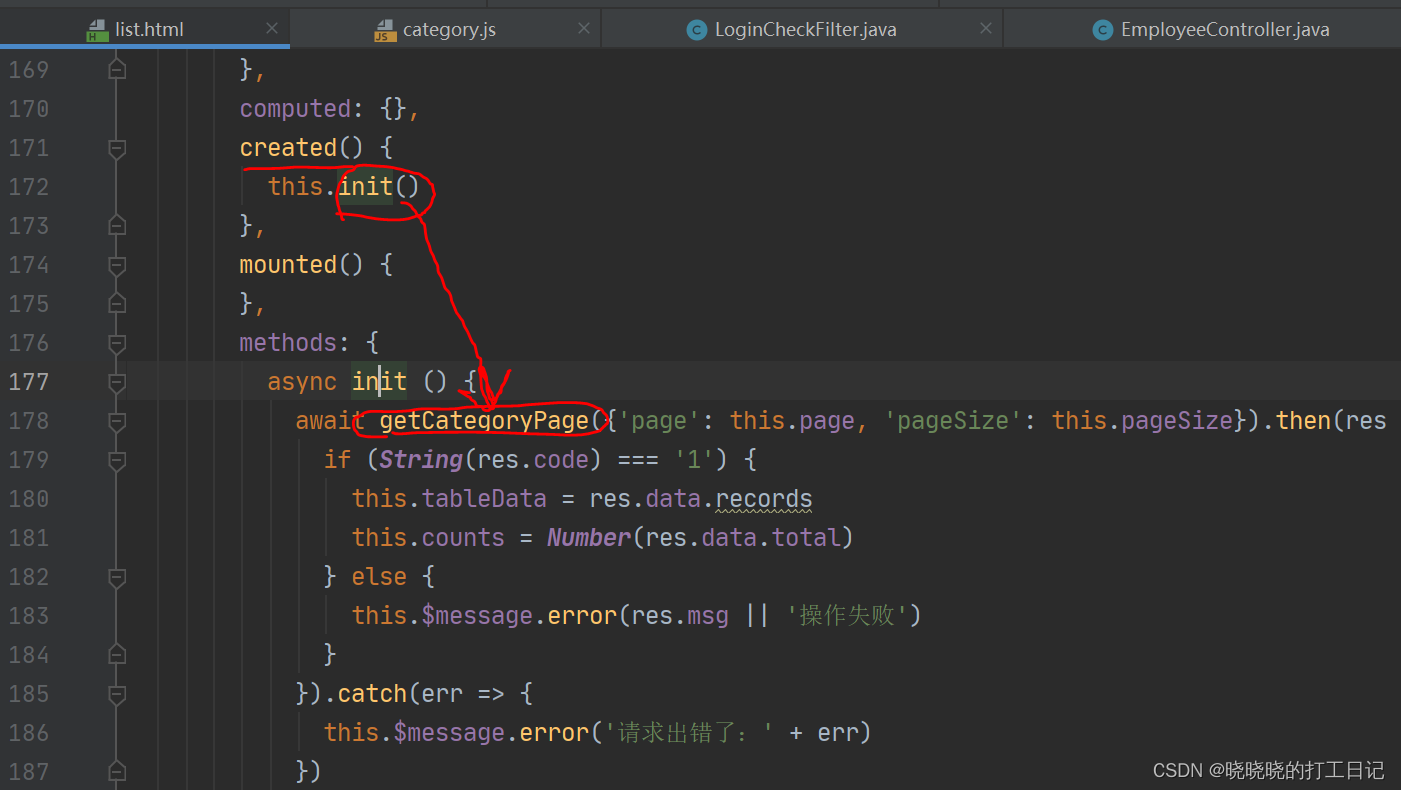
Task: Click line number 180 in the gutter
Action: [29, 499]
